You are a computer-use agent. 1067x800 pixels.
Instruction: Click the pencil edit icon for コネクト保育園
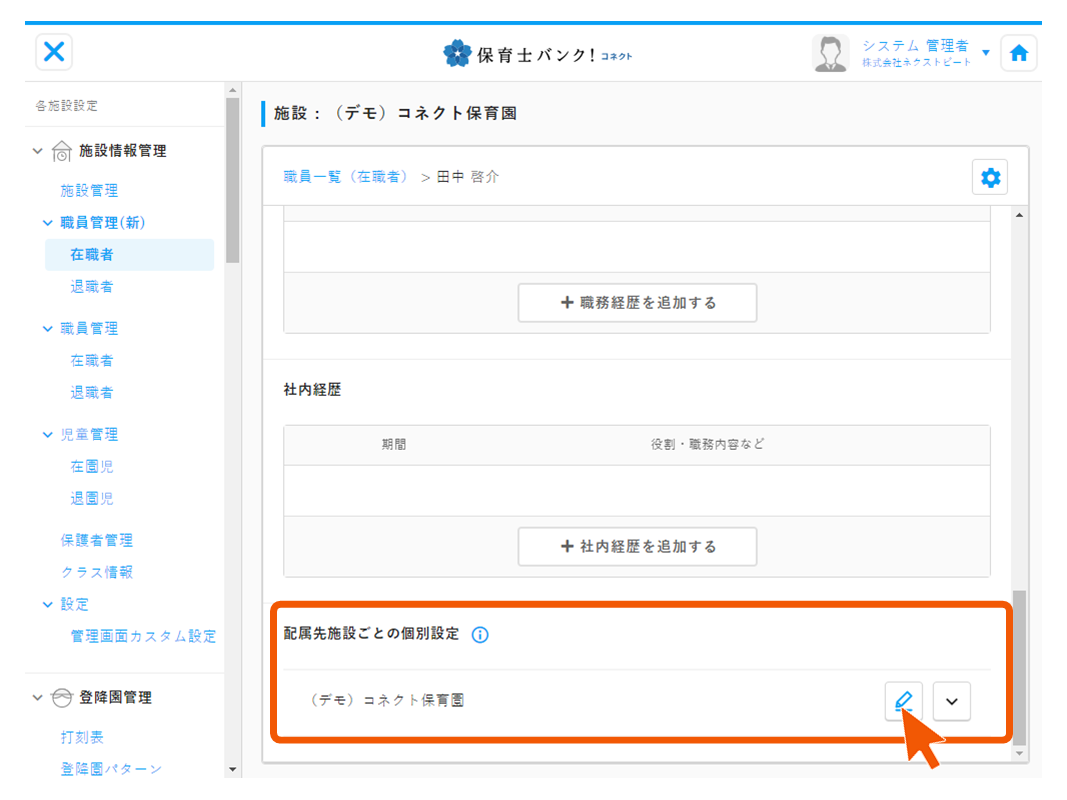(x=903, y=701)
